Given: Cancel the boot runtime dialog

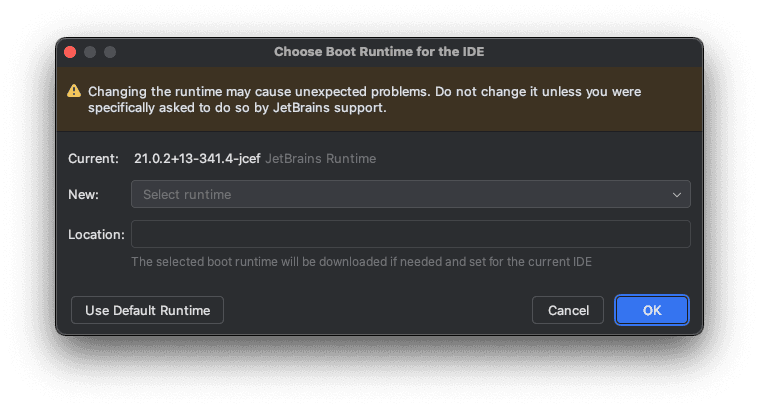Looking at the screenshot, I should click(567, 310).
